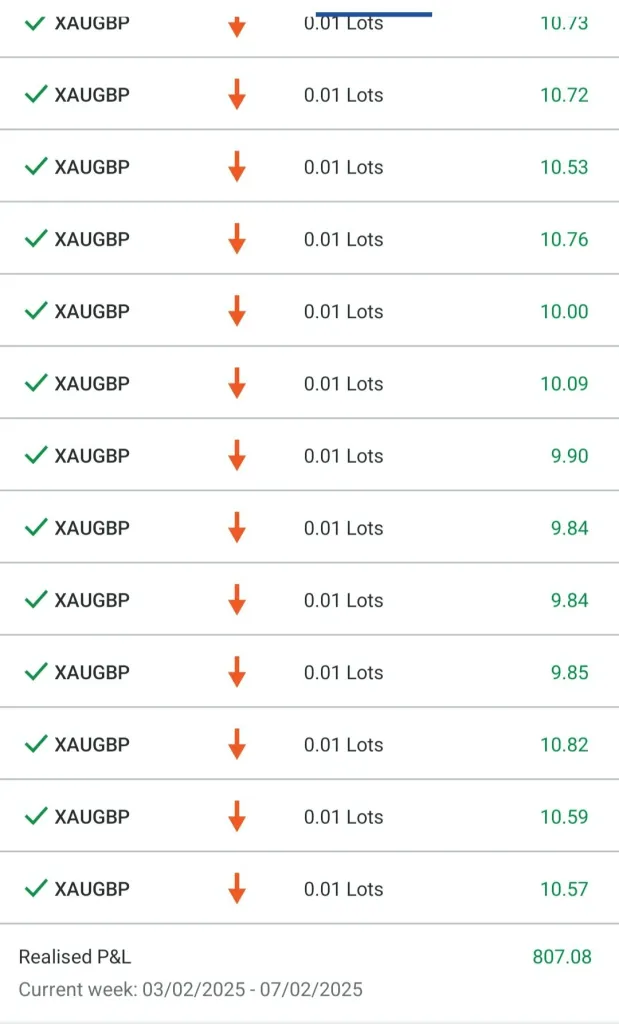Open the XAUGBP trade with 10.82 profit
Image resolution: width=619 pixels, height=1024 pixels.
tap(92, 745)
